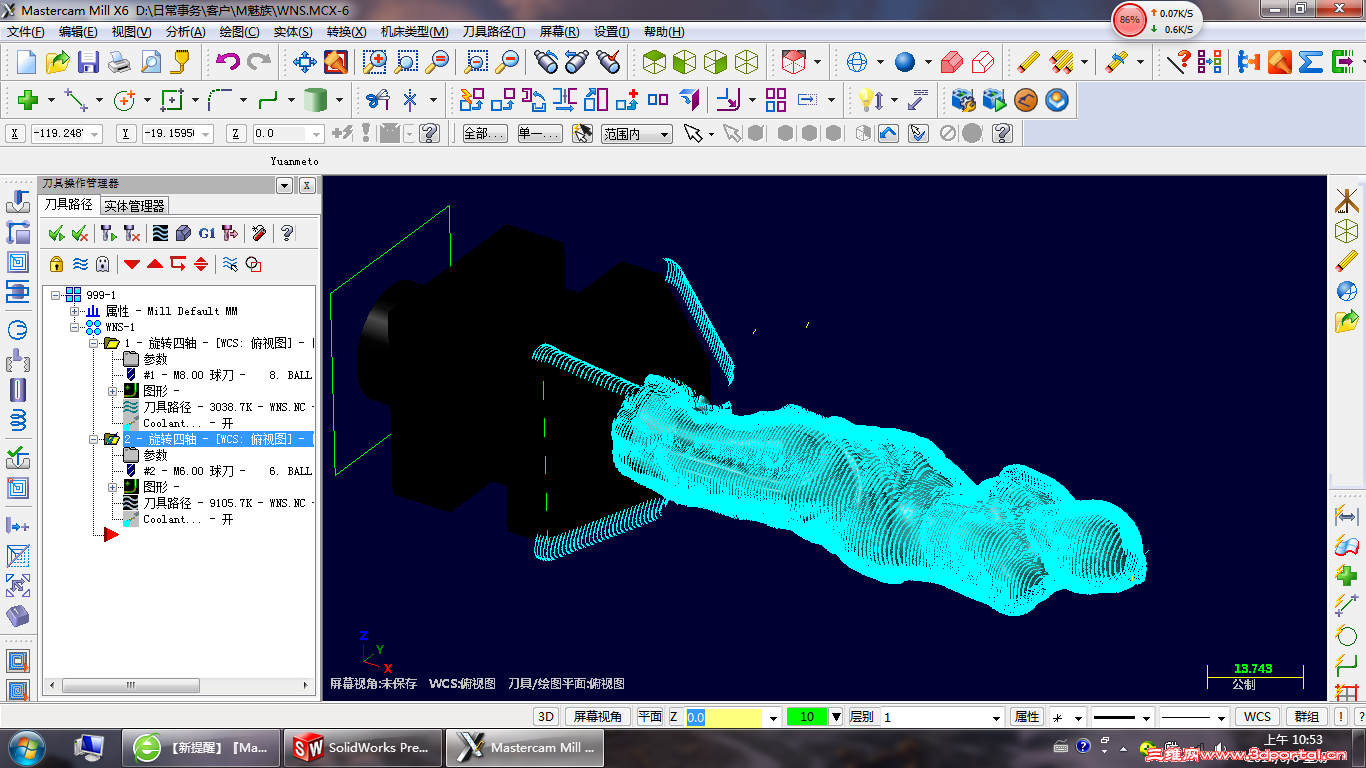Move insert arrow down red triangle
The image size is (1366, 768).
[x=132, y=264]
